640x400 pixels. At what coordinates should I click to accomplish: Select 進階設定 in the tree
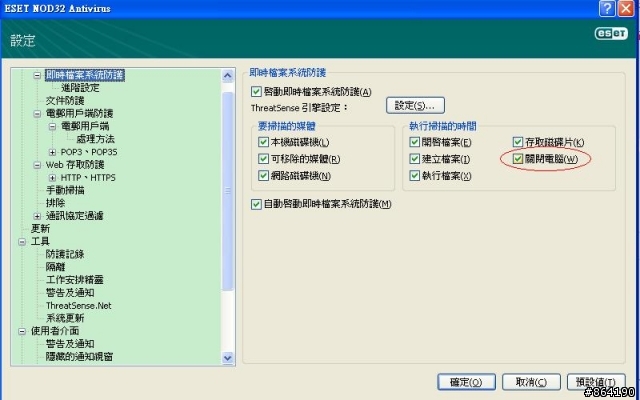80,88
